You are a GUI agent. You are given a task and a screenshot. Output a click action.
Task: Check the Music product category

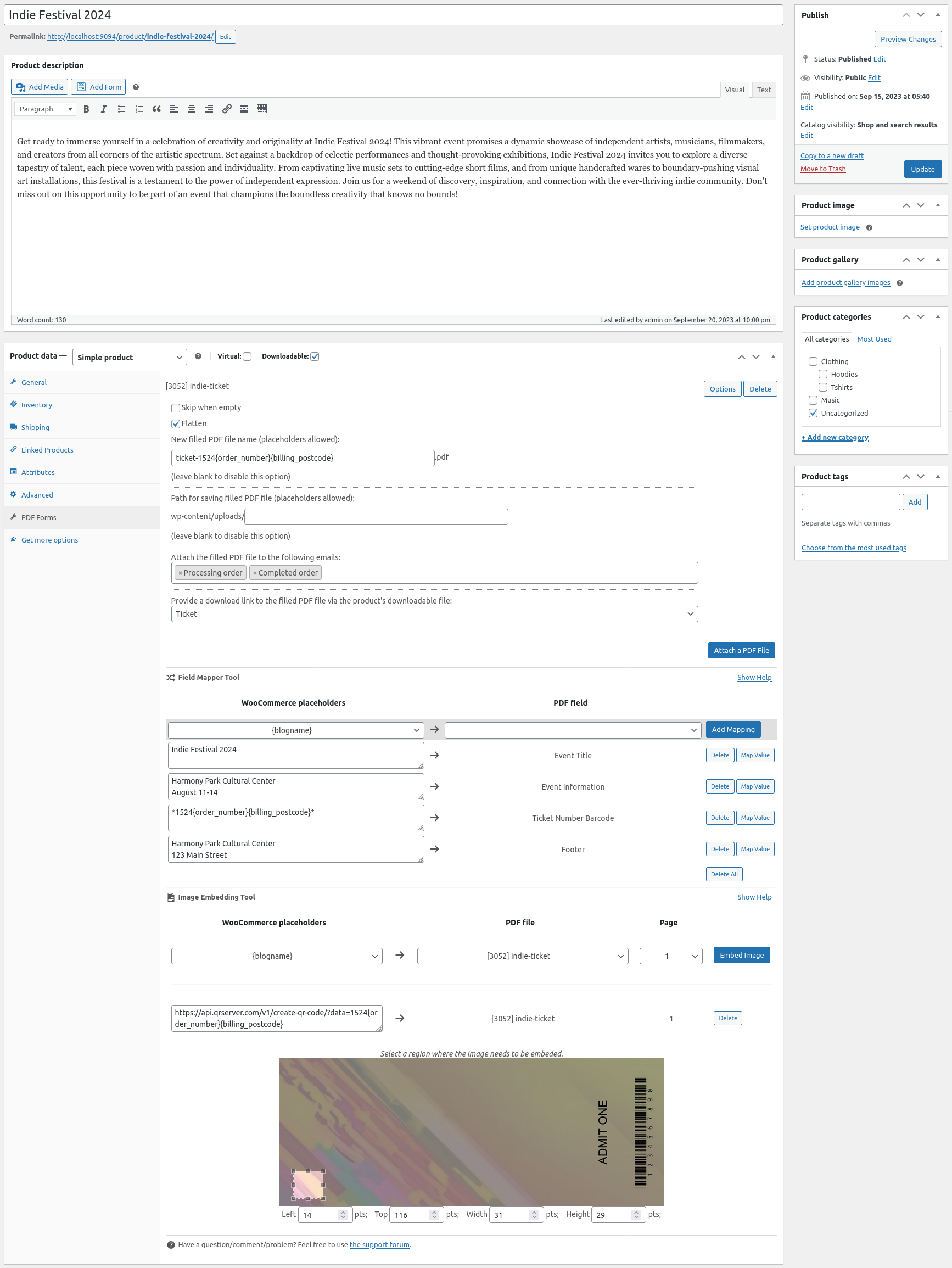[813, 400]
